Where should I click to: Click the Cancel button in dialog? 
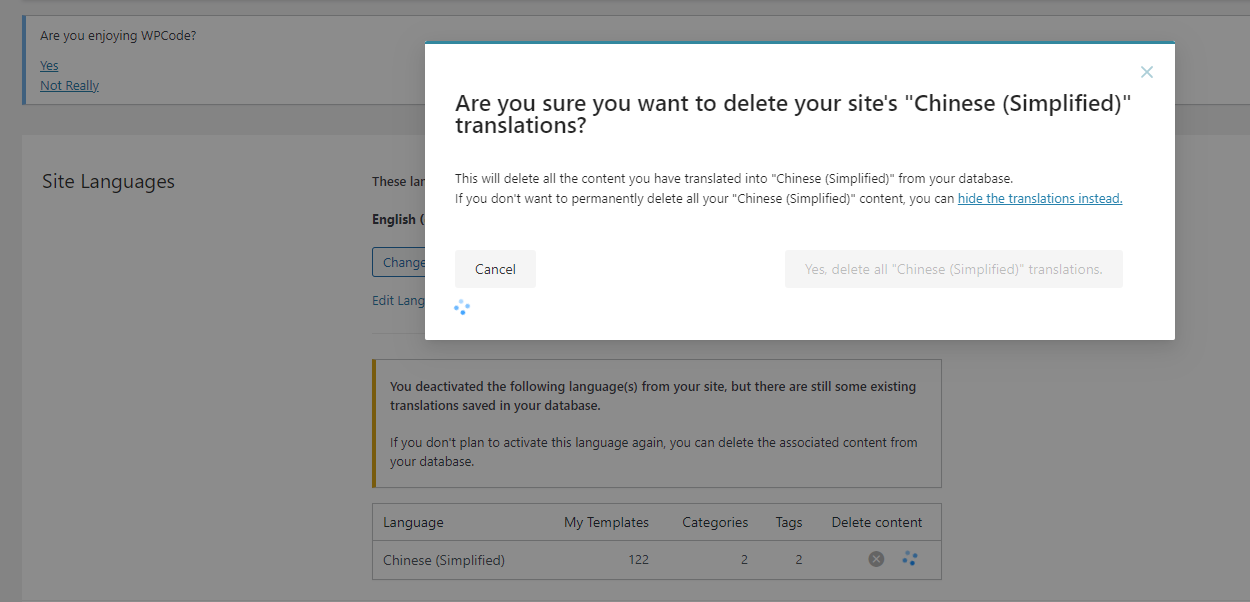tap(495, 269)
